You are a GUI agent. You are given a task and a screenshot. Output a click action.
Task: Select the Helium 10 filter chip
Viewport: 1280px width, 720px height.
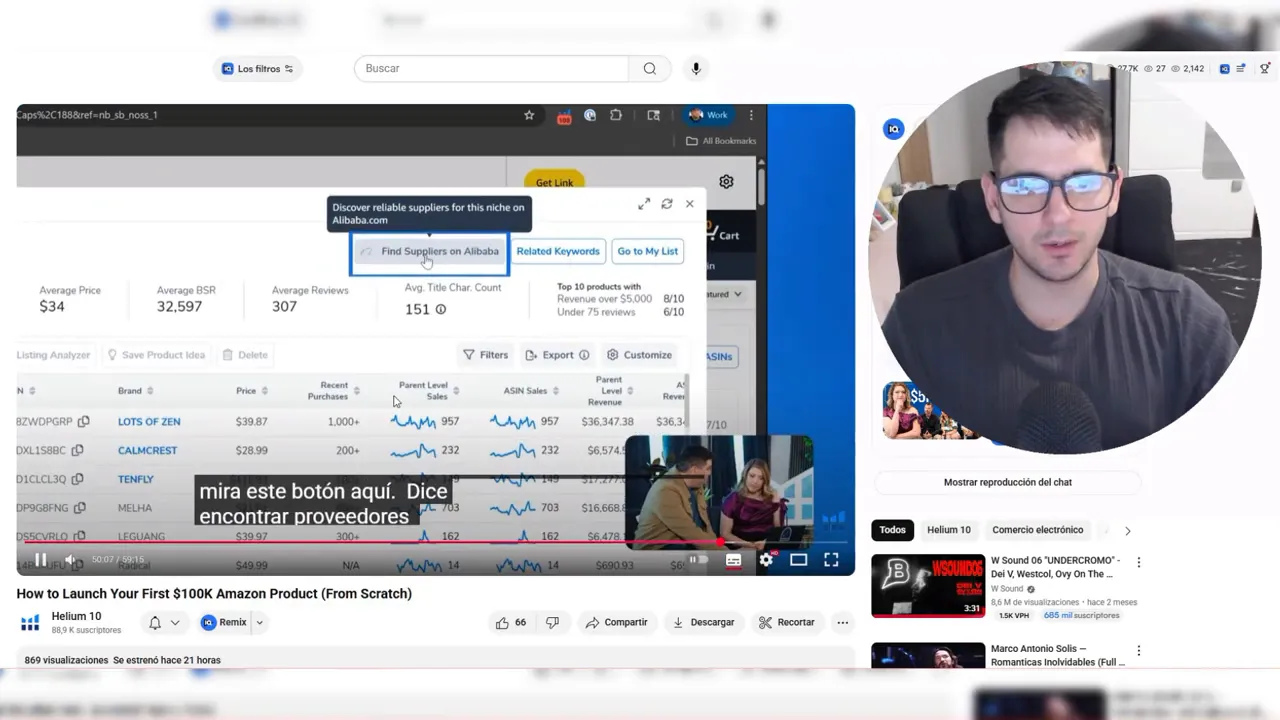948,530
